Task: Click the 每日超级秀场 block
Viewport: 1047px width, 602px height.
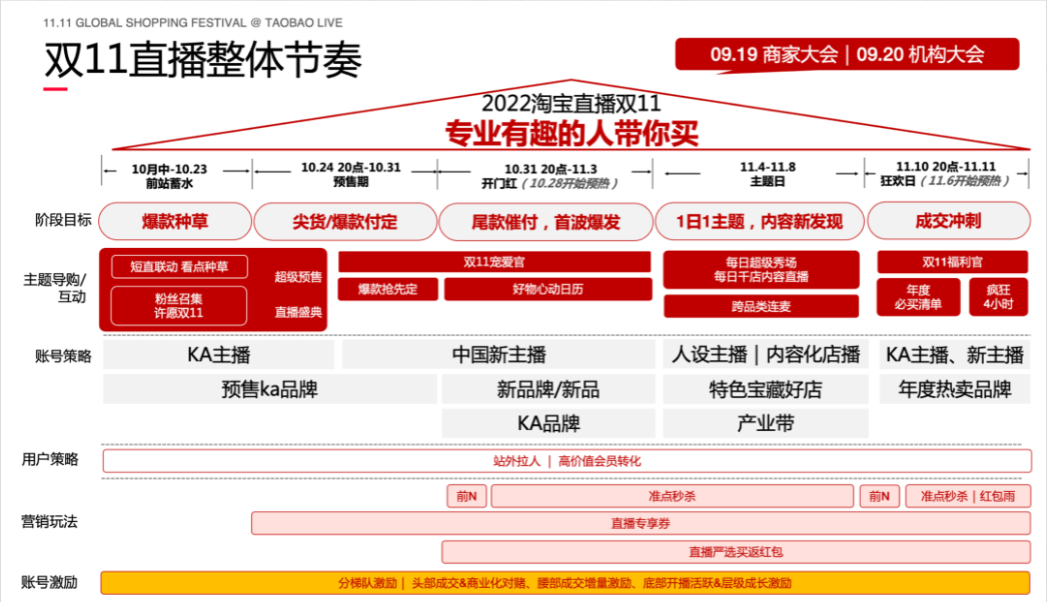Action: 761,270
